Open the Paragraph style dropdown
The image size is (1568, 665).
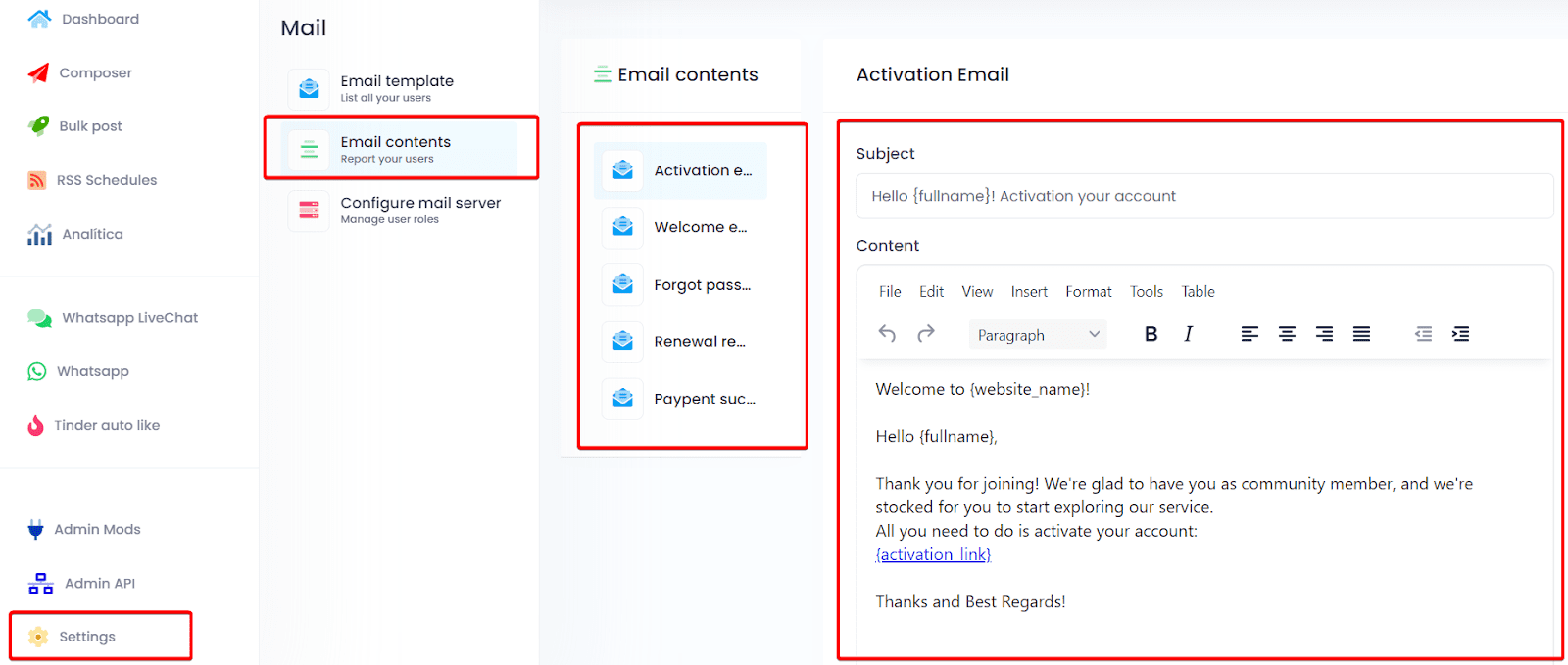[1037, 335]
